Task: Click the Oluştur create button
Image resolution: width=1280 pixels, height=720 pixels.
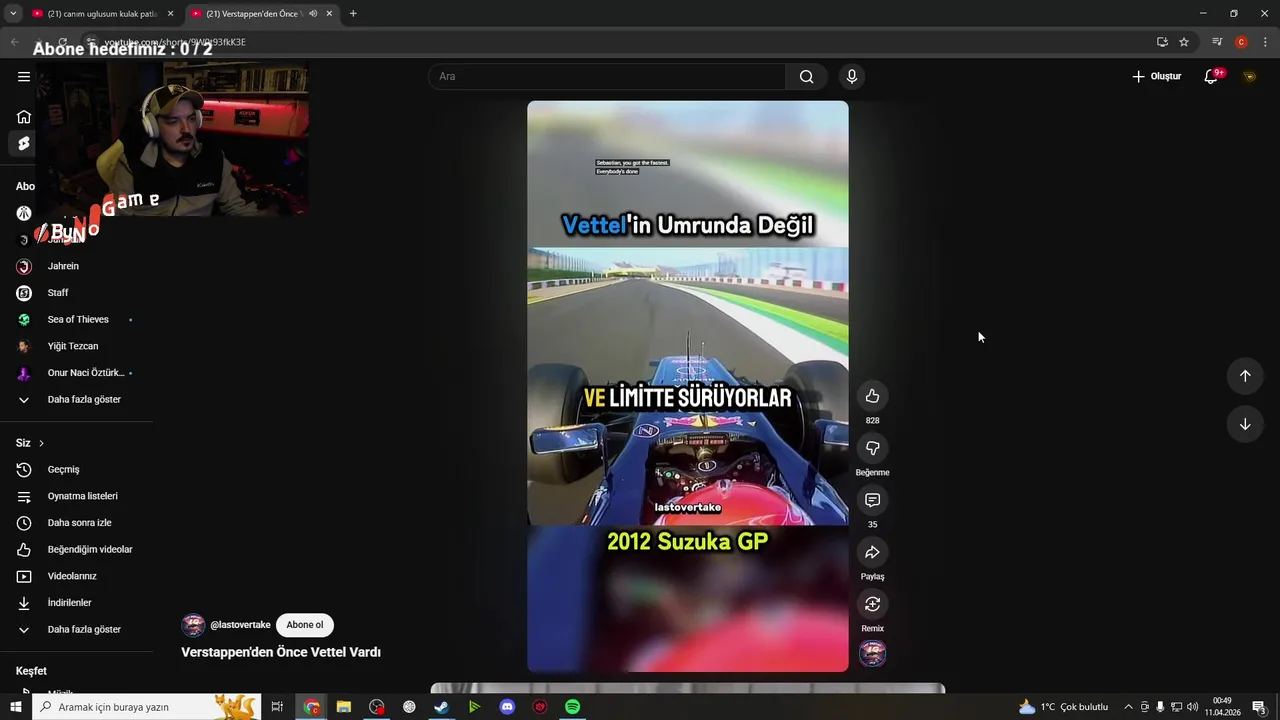Action: click(x=1157, y=77)
